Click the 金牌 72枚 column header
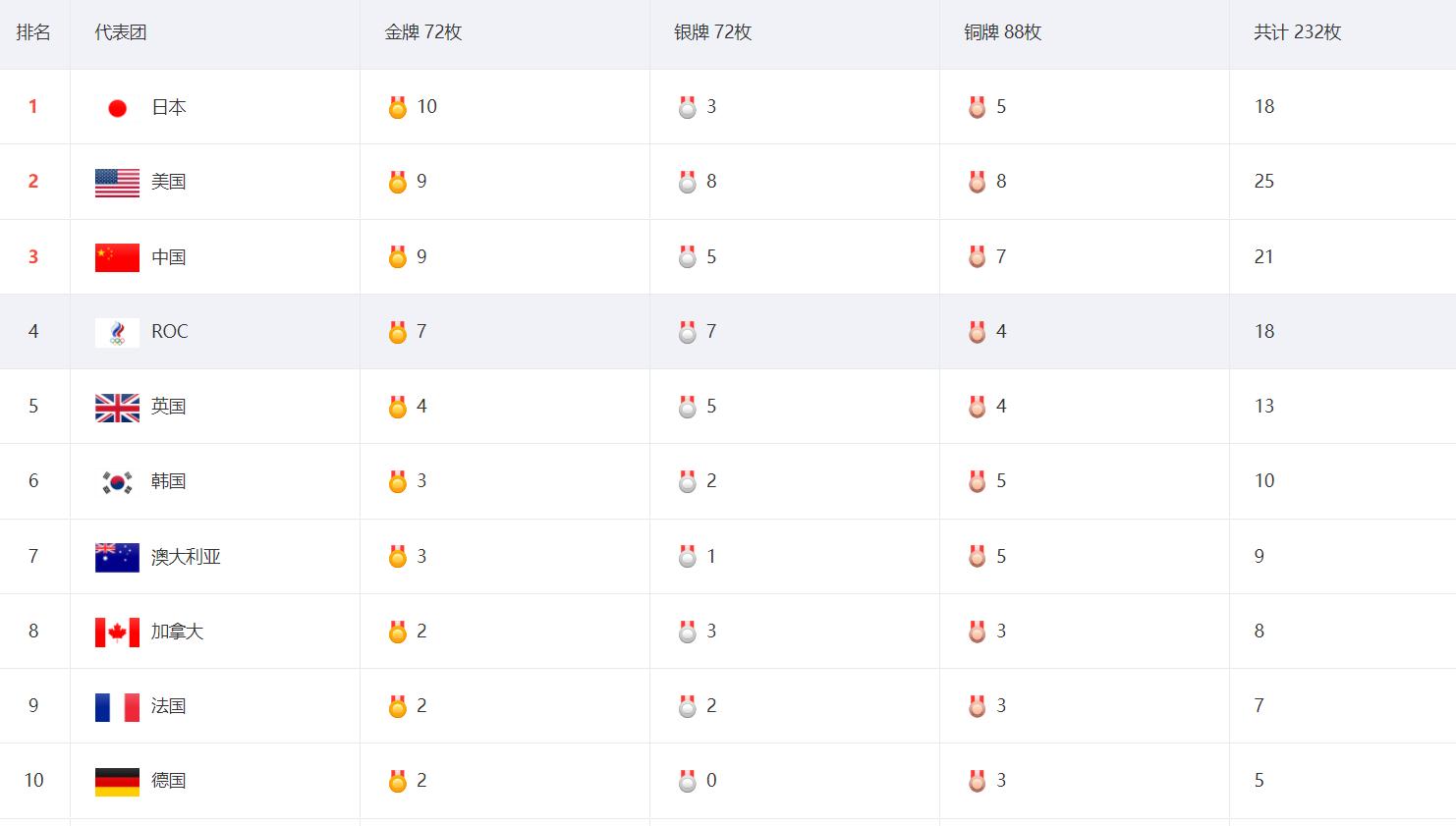This screenshot has width=1456, height=826. (423, 32)
